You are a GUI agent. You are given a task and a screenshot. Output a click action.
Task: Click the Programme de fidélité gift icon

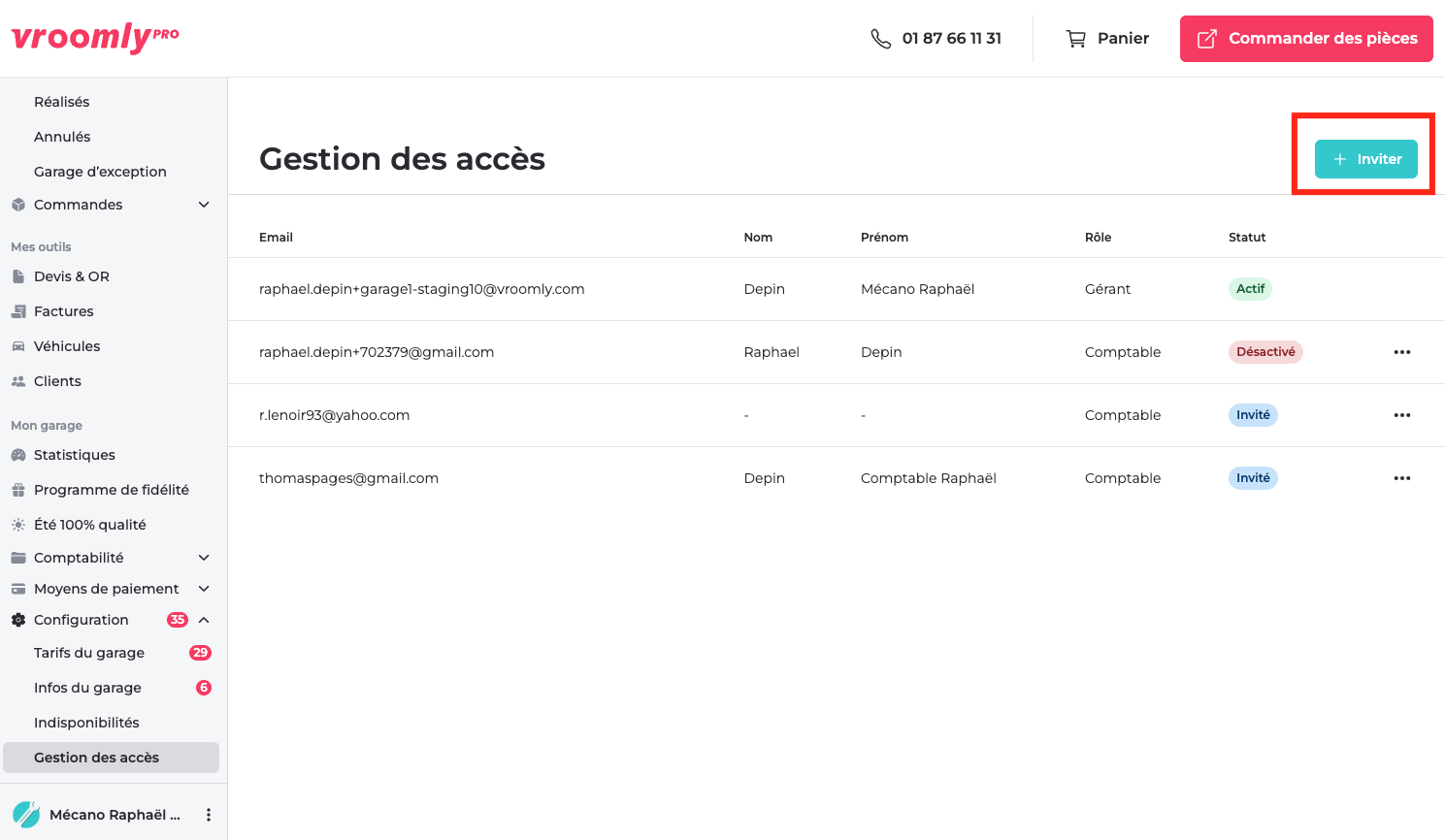tap(18, 490)
